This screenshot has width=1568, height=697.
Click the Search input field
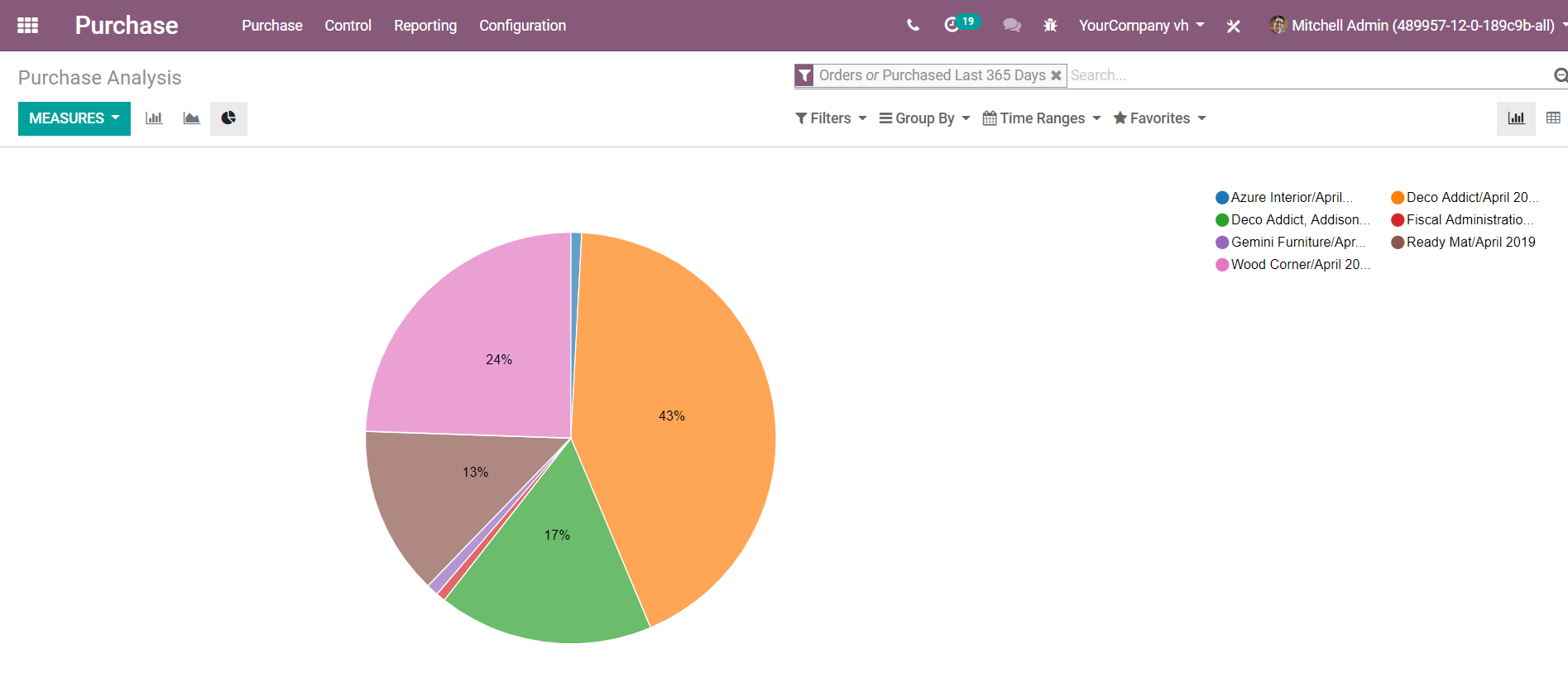click(x=1307, y=75)
